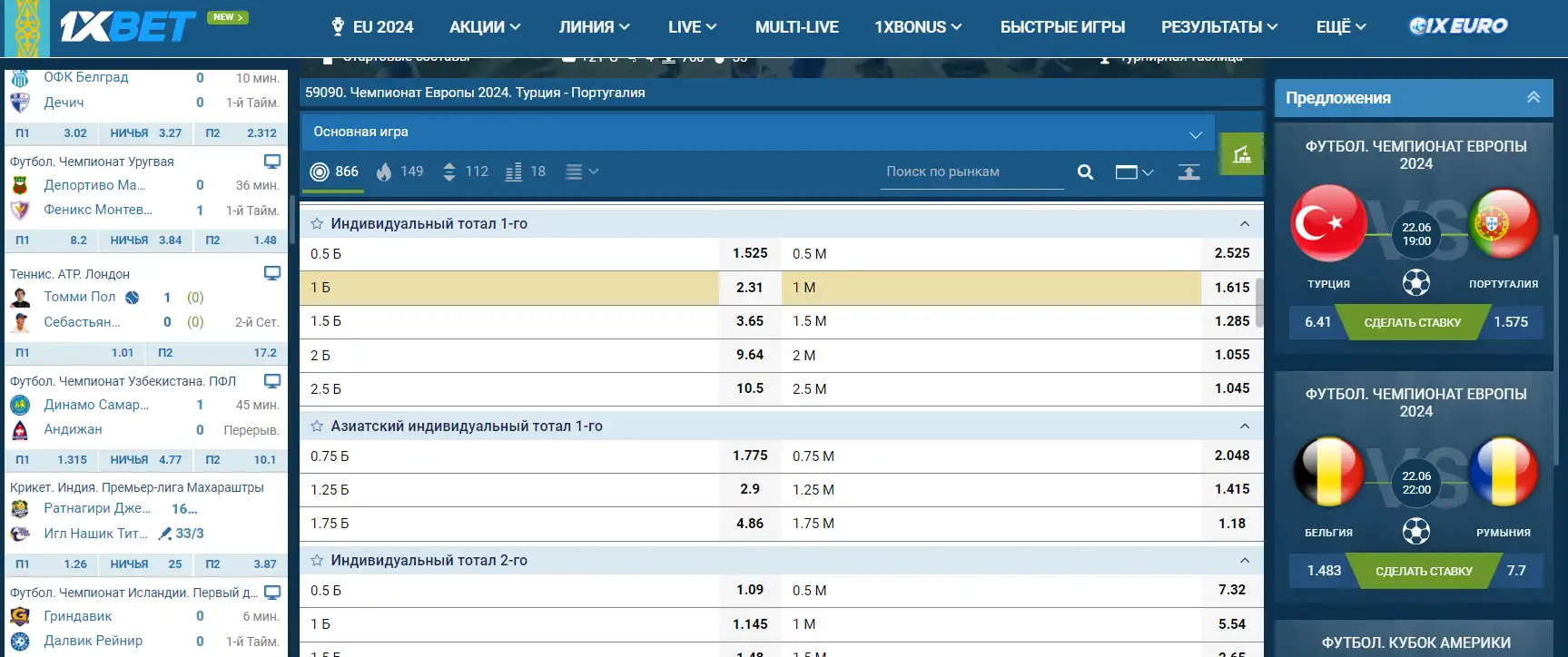Open Динамо Самар... match in sidebar
This screenshot has width=1568, height=657.
pos(96,405)
